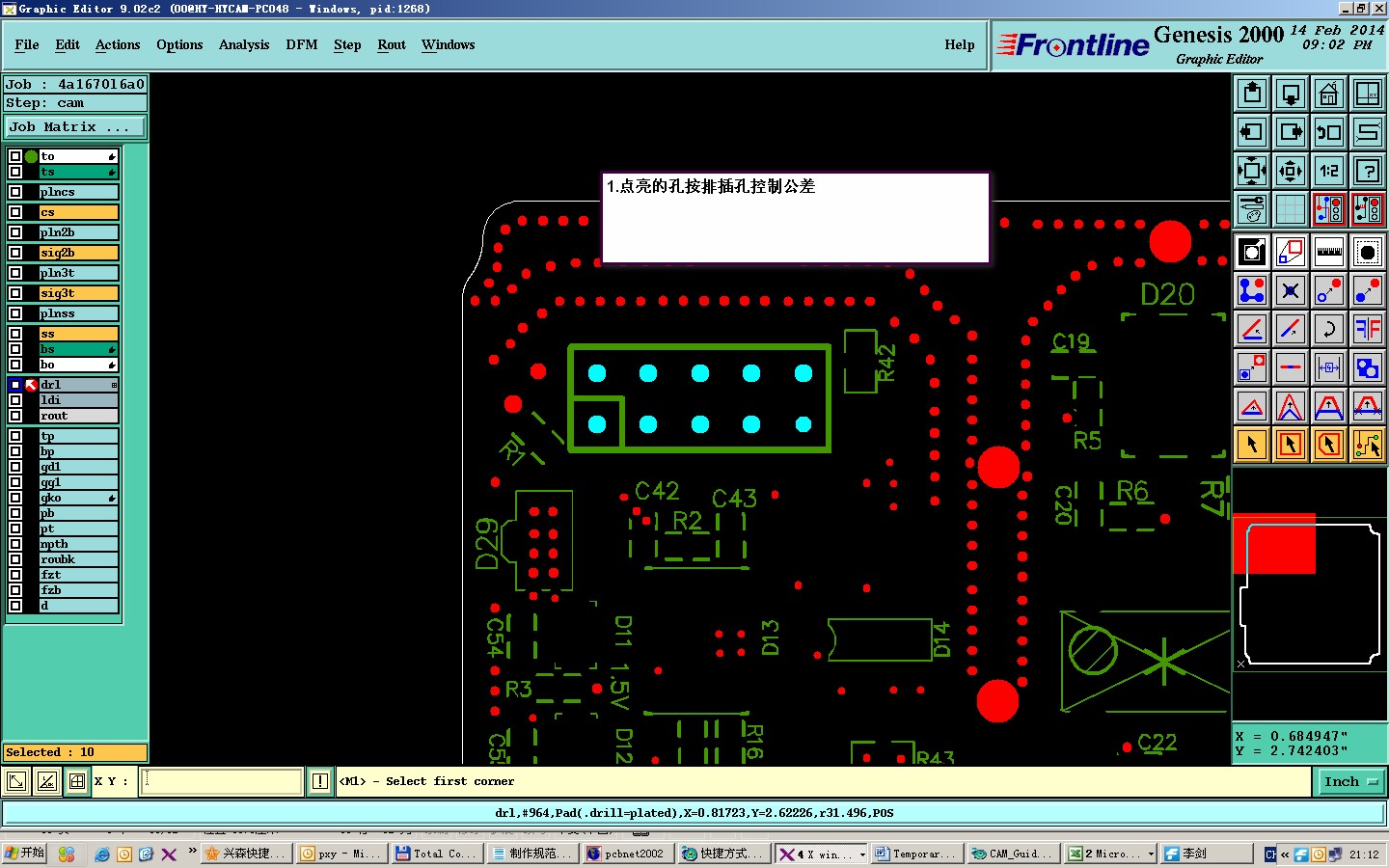
Task: Click the Windows Start button
Action: coord(24,854)
